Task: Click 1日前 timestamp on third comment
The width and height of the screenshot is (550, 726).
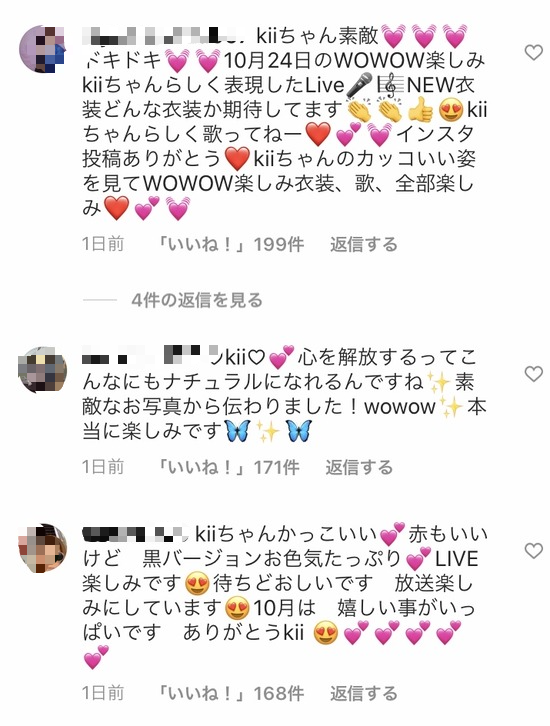Action: click(x=103, y=693)
